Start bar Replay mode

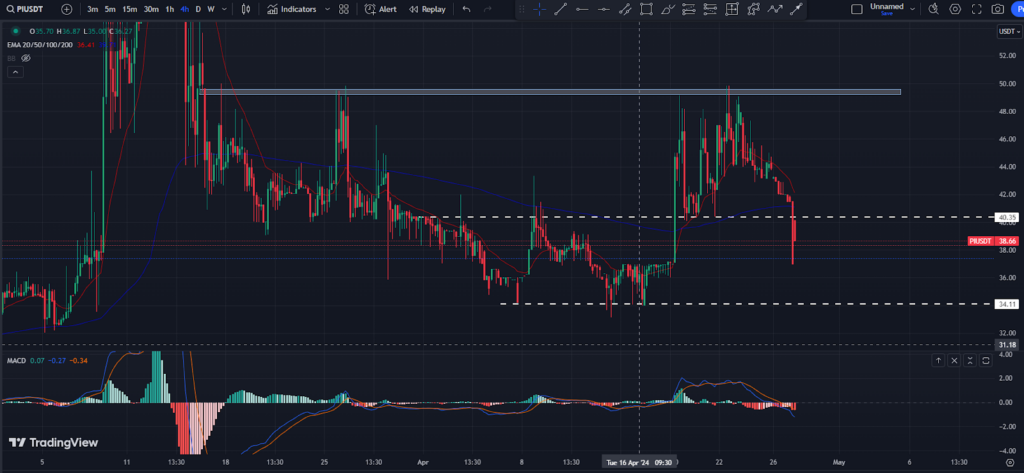pos(427,9)
